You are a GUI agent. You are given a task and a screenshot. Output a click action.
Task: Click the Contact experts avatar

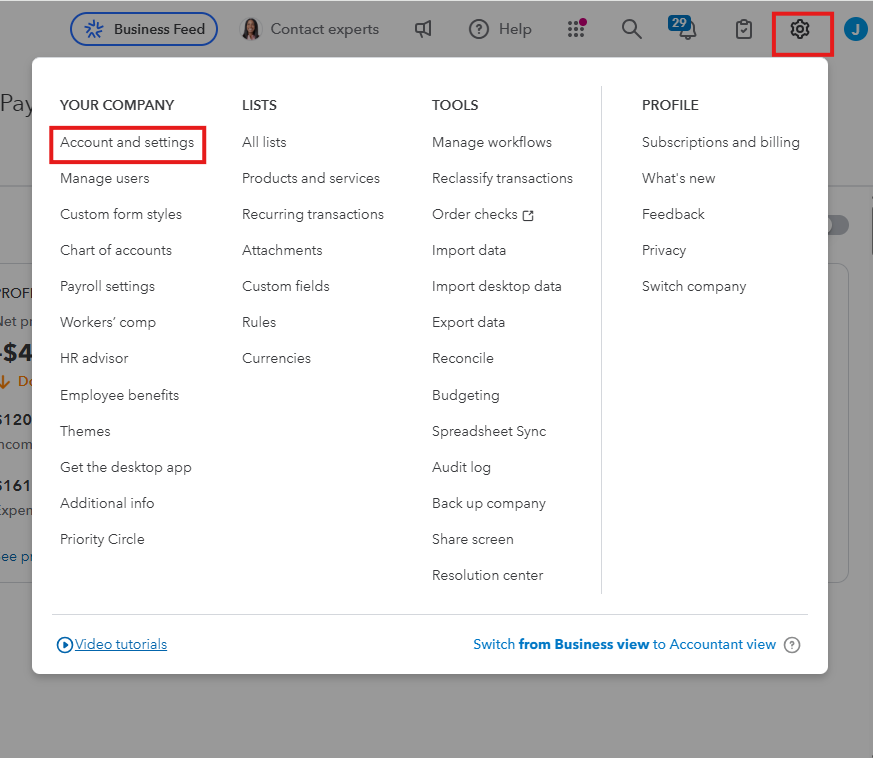(x=251, y=29)
